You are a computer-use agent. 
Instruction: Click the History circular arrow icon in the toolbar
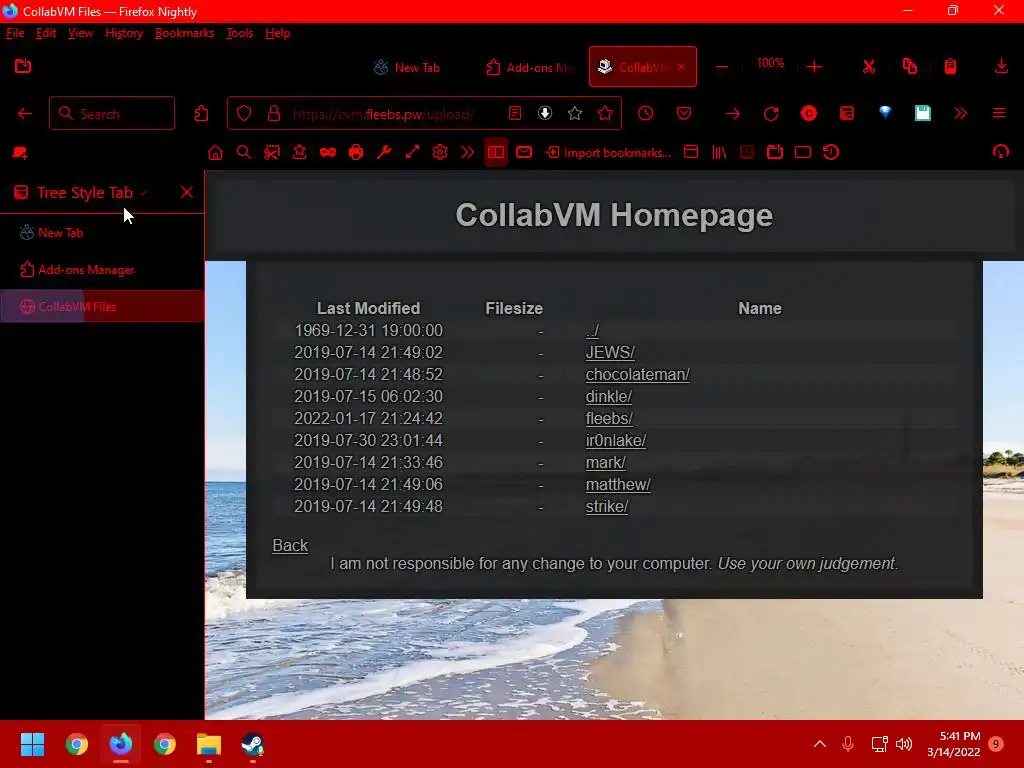pos(831,153)
